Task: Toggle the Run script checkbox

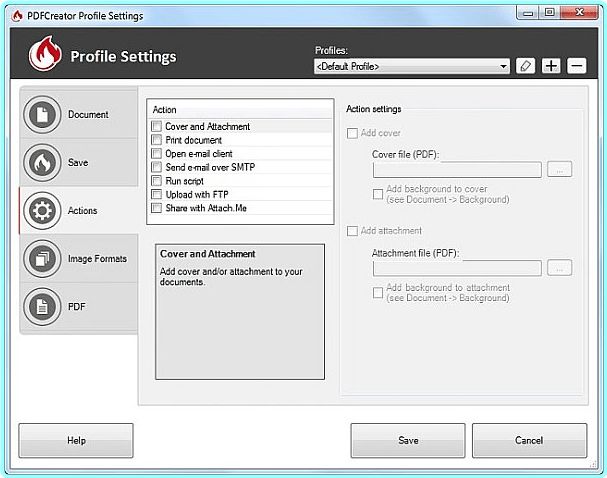Action: [156, 181]
